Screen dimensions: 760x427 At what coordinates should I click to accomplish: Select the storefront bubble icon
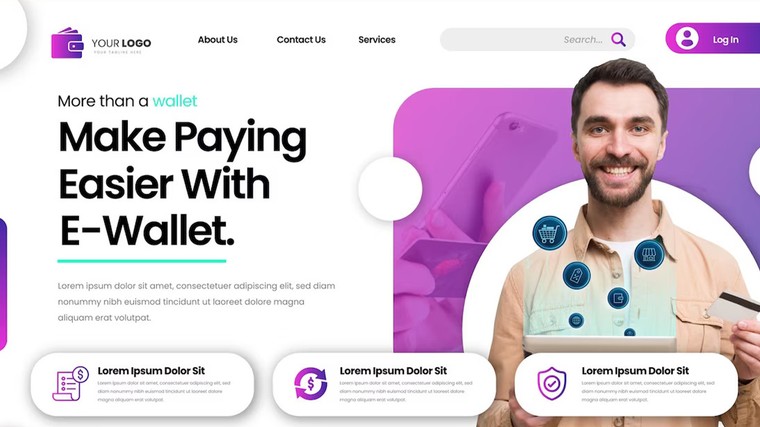[649, 254]
